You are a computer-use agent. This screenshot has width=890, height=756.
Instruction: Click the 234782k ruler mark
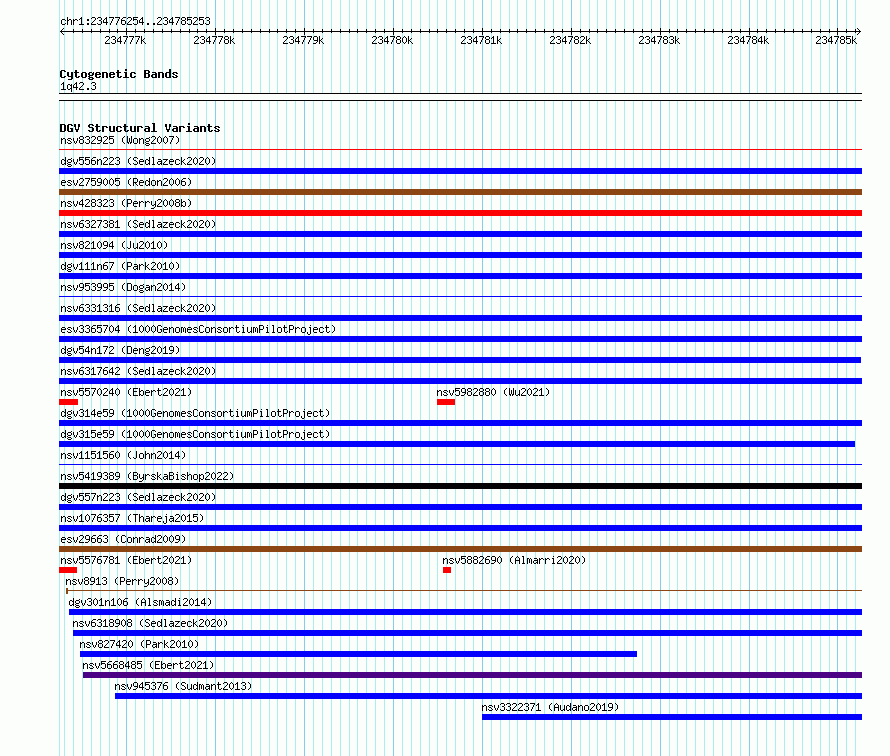pos(570,40)
